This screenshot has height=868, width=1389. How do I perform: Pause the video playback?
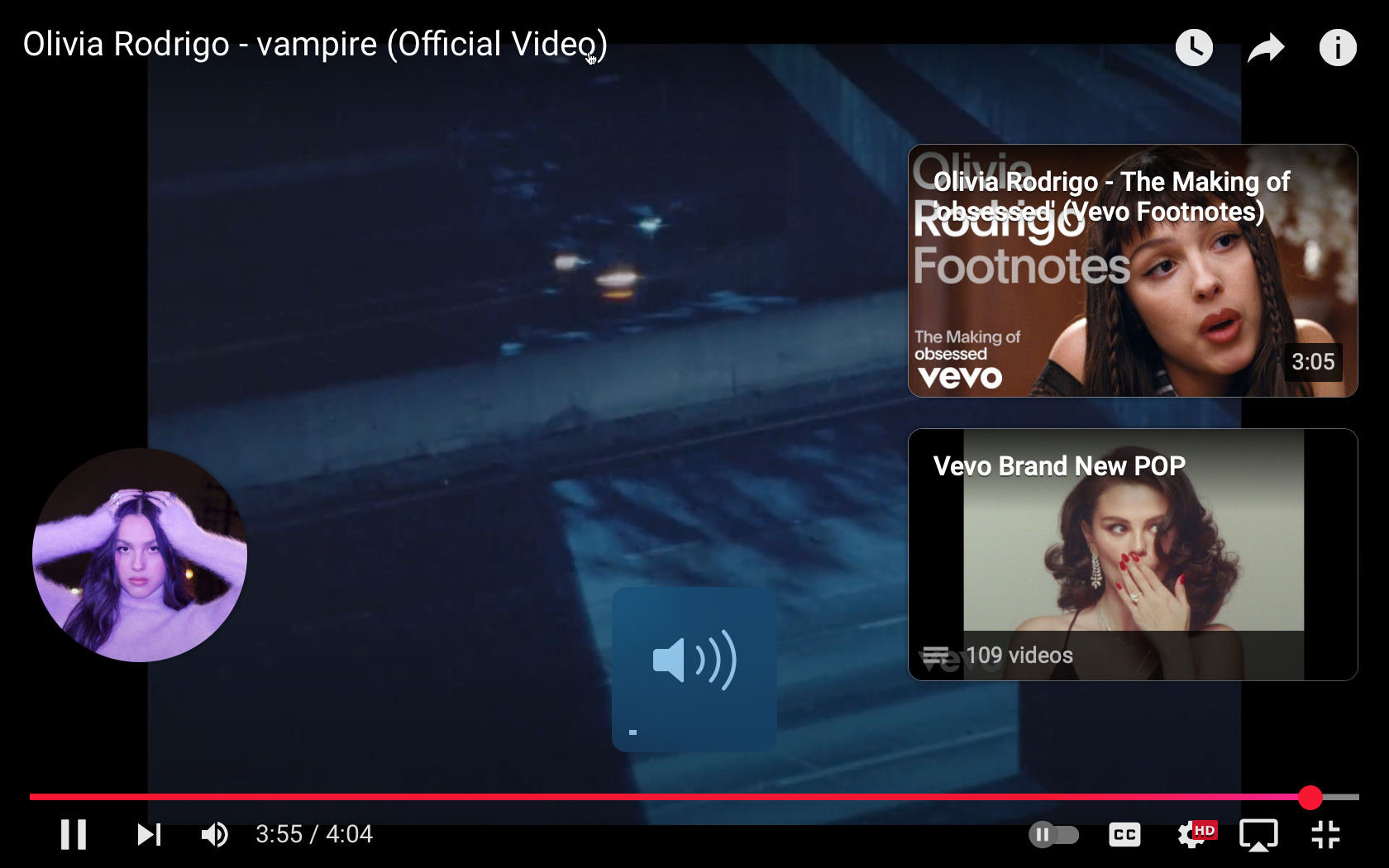click(74, 834)
